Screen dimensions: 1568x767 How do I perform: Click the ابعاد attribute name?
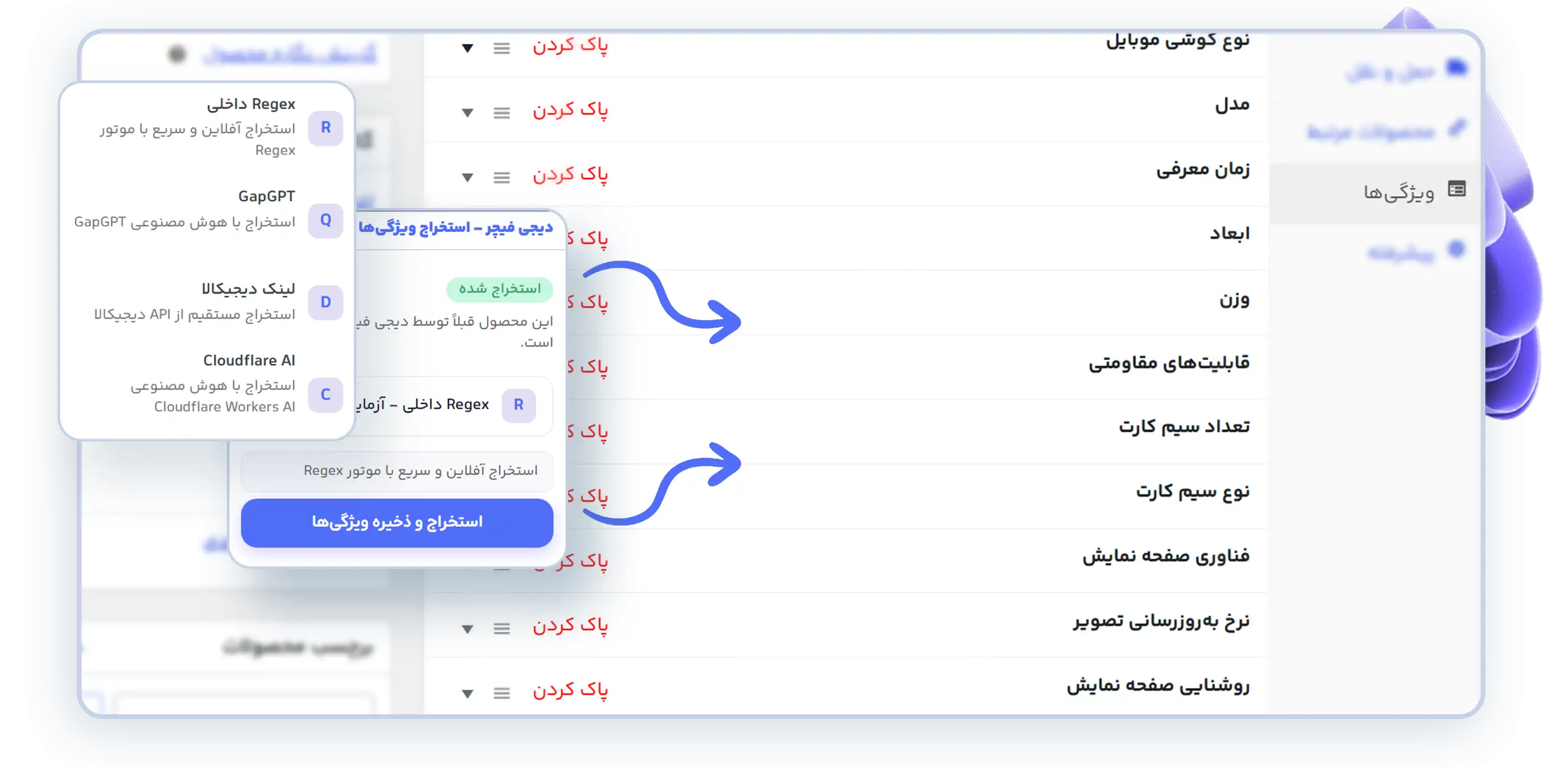point(1229,234)
